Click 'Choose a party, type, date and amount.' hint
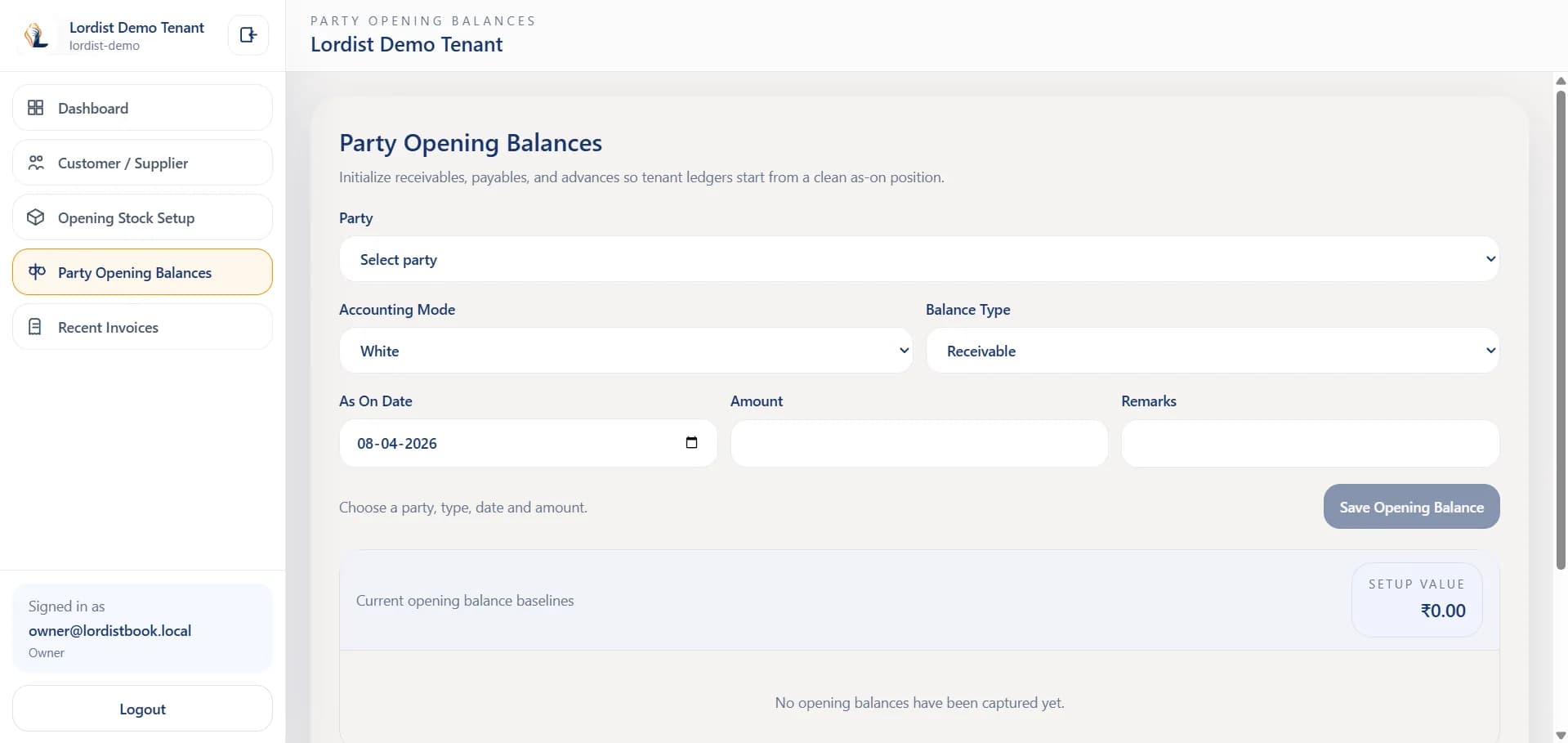The width and height of the screenshot is (1568, 743). (463, 507)
